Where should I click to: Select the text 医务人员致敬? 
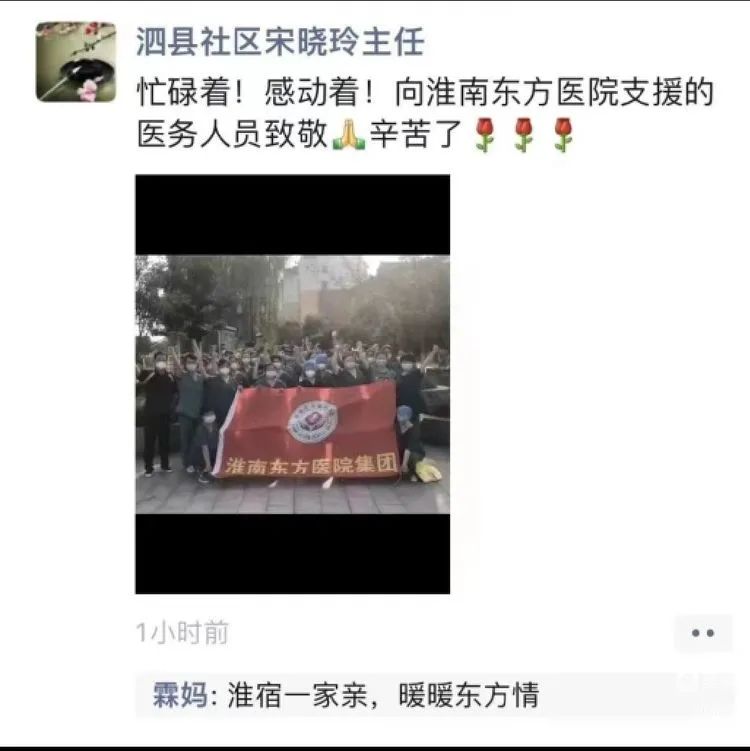[232, 134]
